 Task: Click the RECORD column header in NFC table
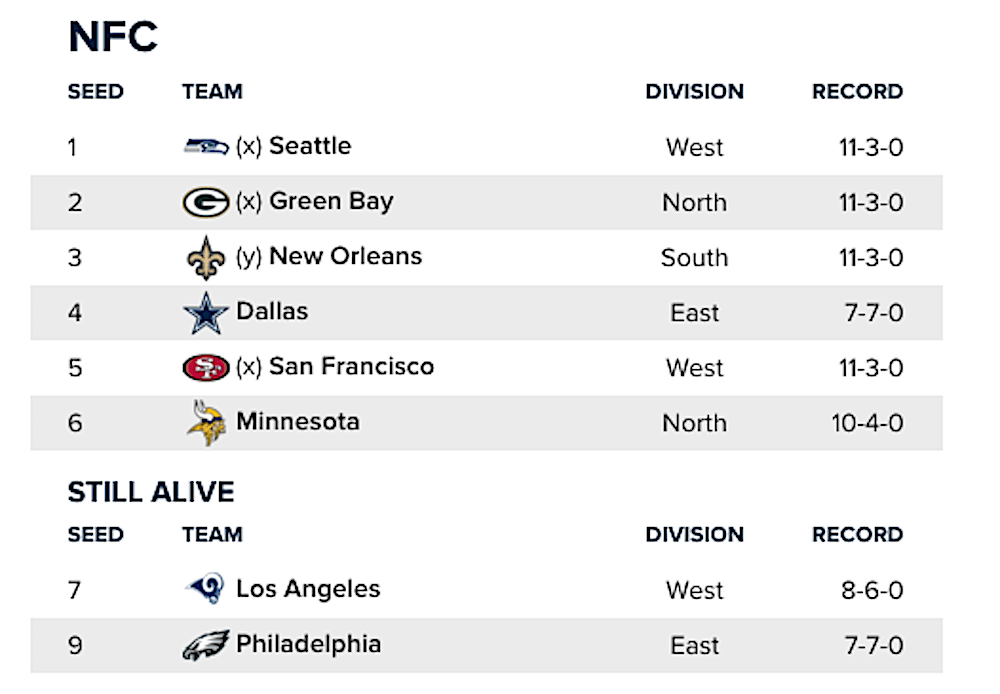(x=857, y=92)
